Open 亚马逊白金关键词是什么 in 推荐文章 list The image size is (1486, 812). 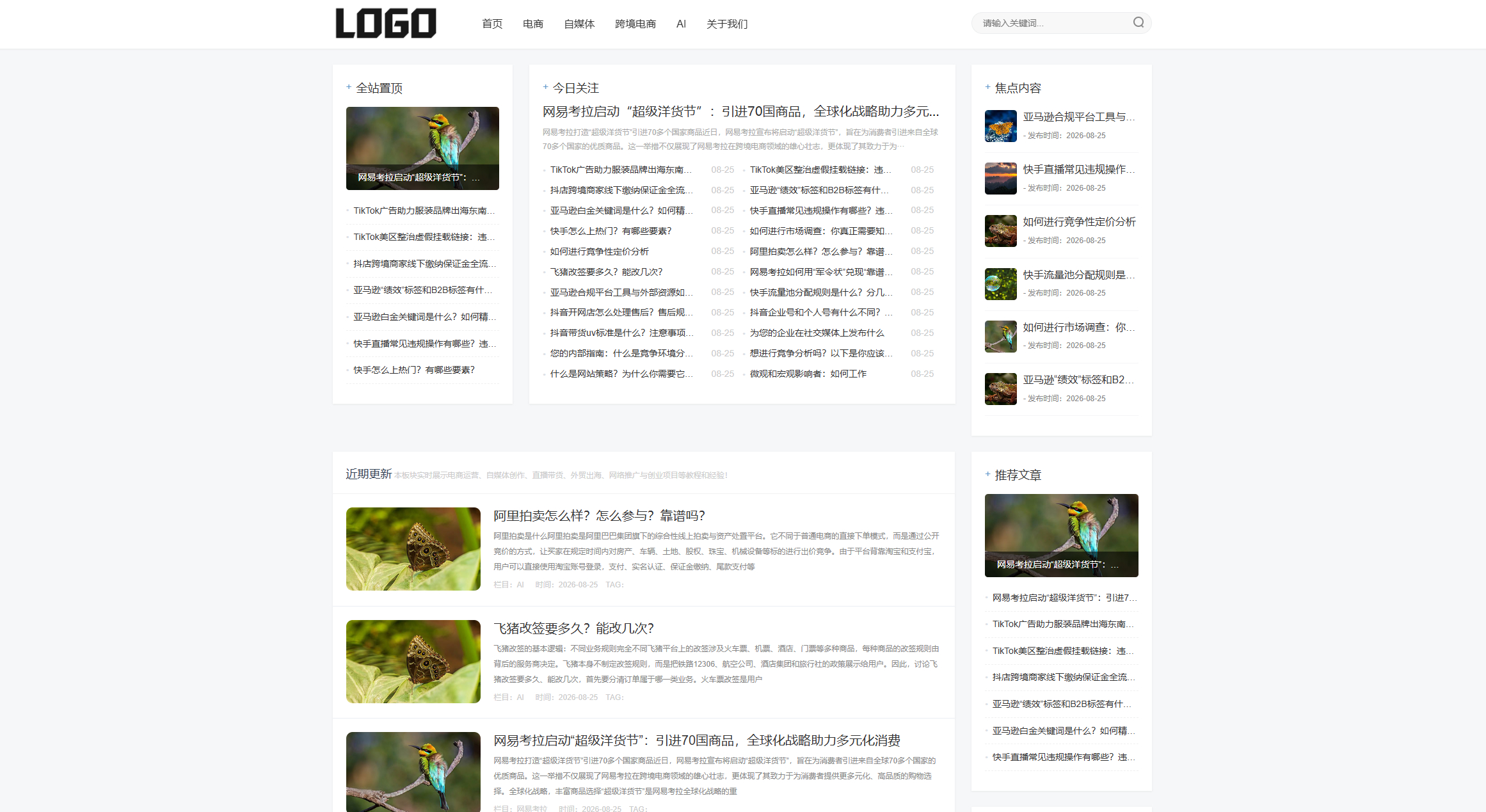1064,731
